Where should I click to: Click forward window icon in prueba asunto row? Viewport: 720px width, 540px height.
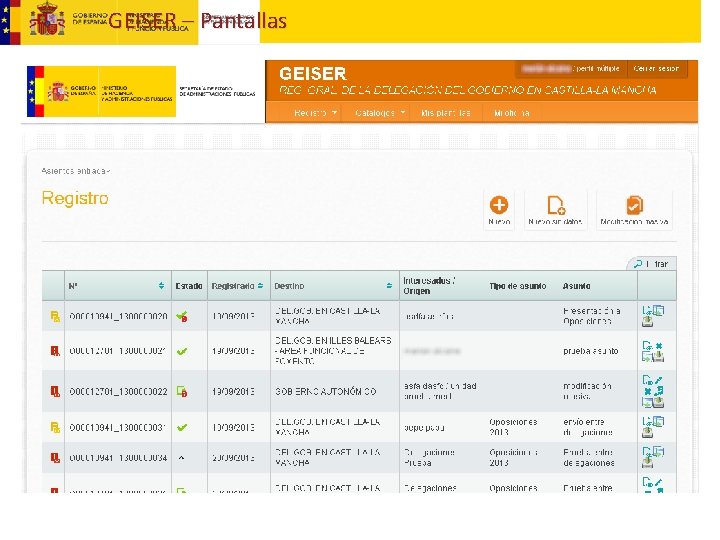pyautogui.click(x=646, y=356)
